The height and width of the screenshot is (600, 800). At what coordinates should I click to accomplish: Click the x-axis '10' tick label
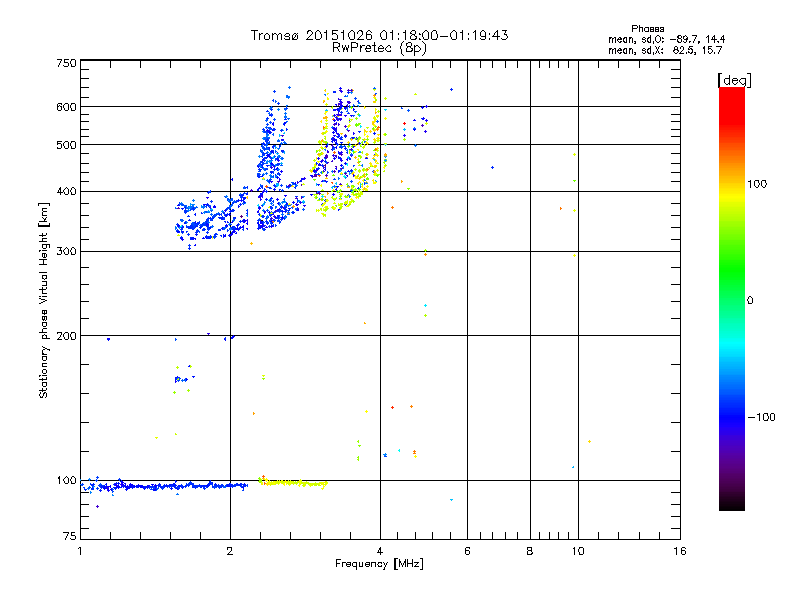pos(578,551)
